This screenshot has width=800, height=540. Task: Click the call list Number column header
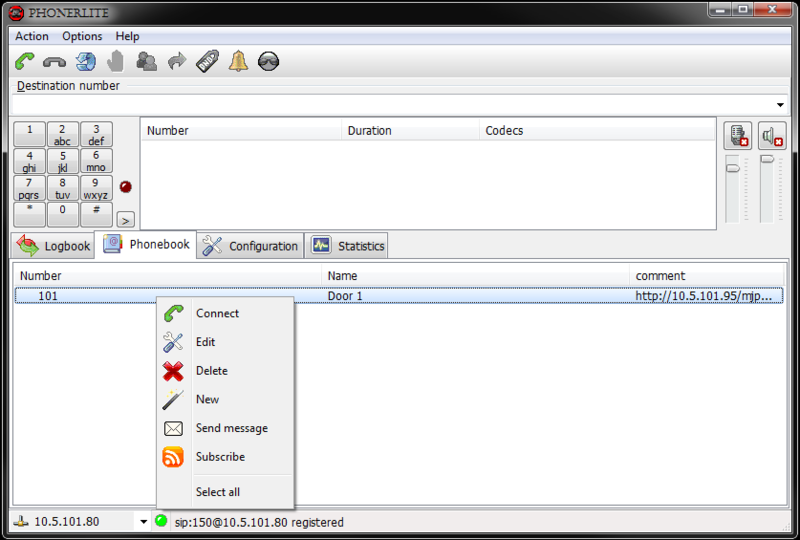point(241,131)
